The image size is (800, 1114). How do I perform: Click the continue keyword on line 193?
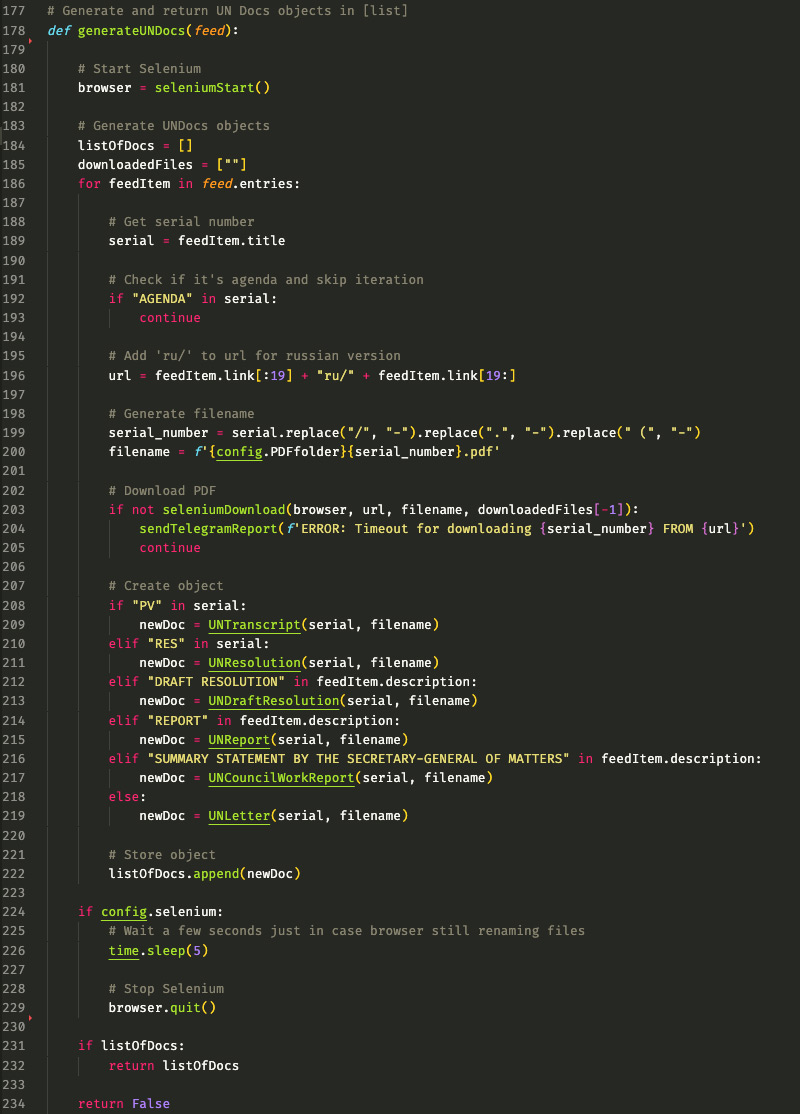(170, 318)
